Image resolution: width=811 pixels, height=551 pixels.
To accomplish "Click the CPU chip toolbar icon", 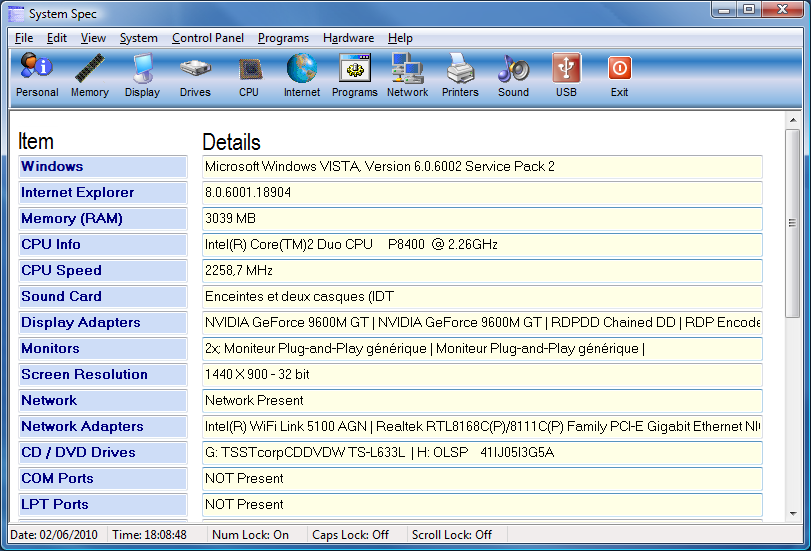I will tap(249, 76).
